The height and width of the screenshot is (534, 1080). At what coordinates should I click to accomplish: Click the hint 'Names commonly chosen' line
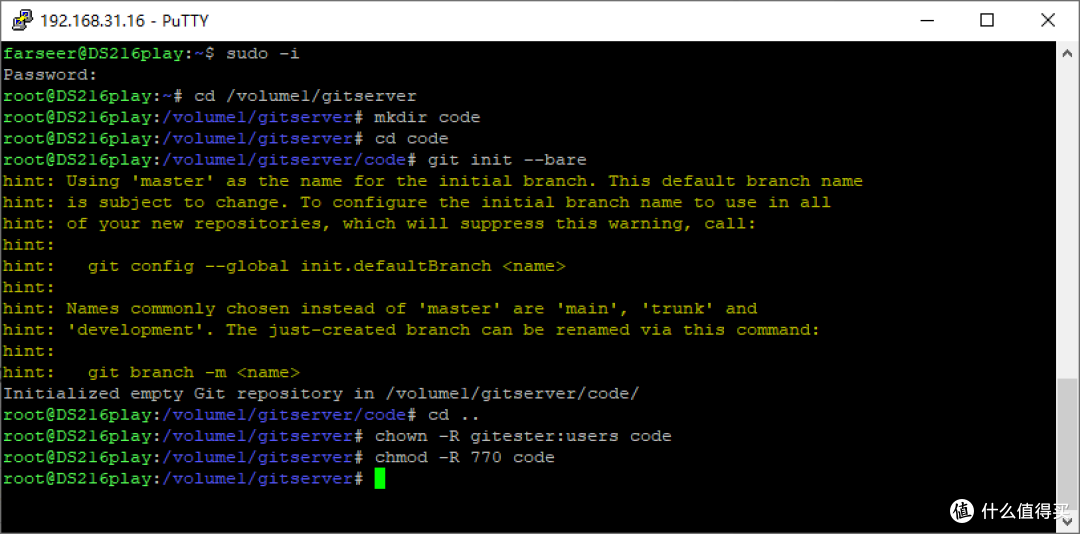380,309
